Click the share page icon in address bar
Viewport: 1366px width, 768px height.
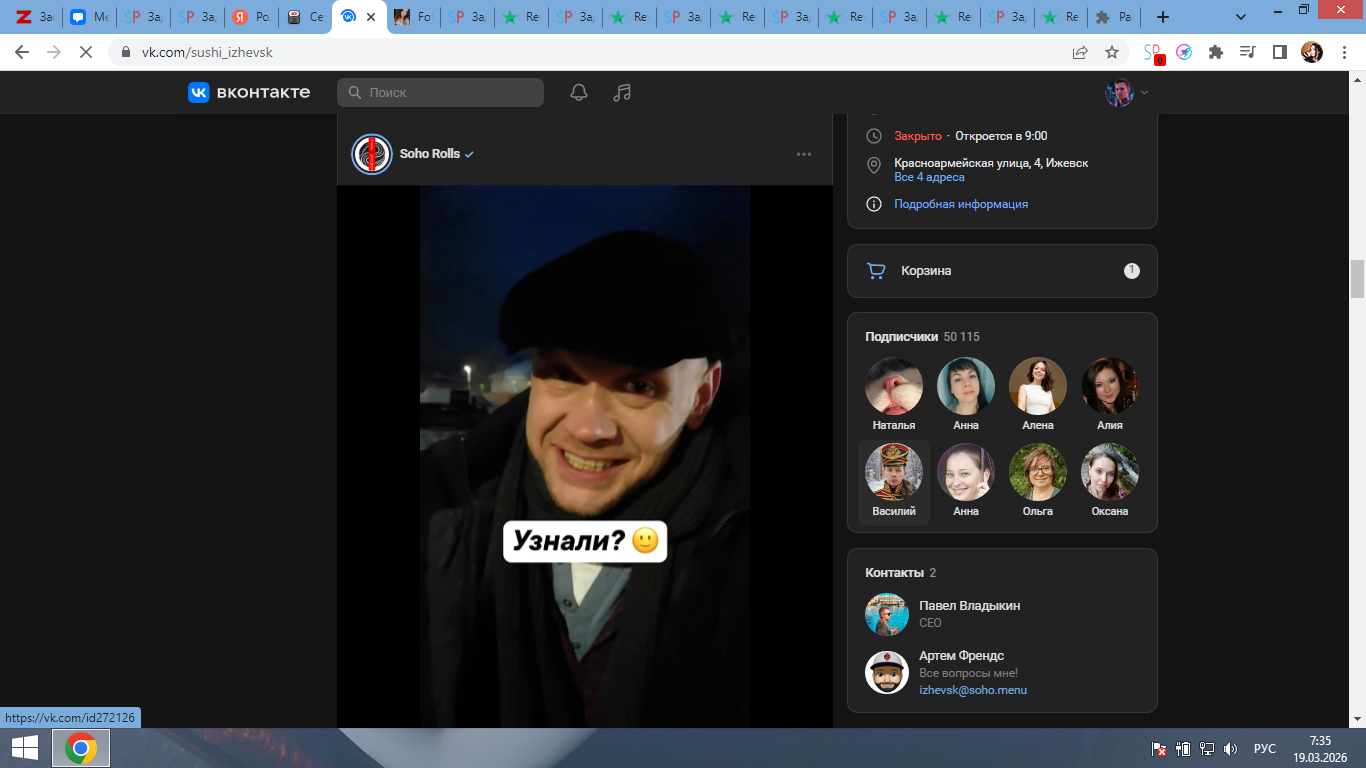click(1080, 52)
